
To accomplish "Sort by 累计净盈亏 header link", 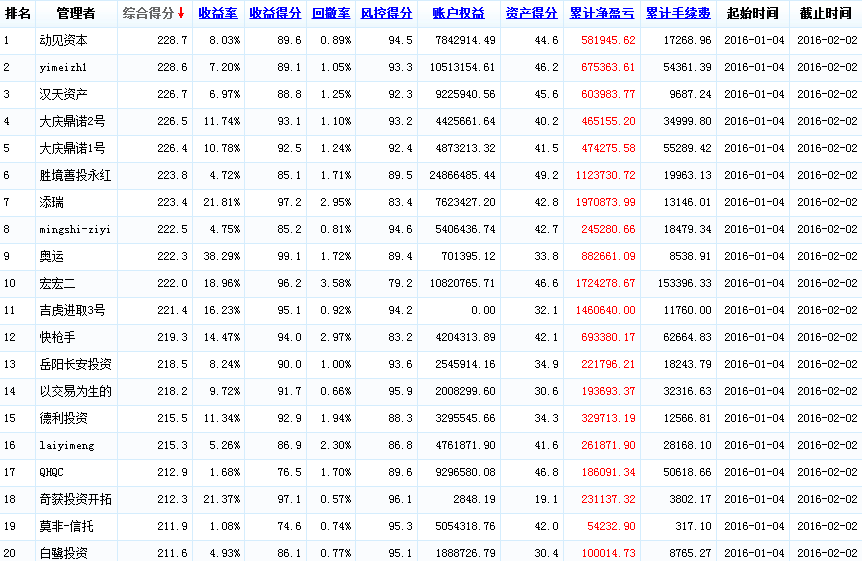I will (x=602, y=13).
